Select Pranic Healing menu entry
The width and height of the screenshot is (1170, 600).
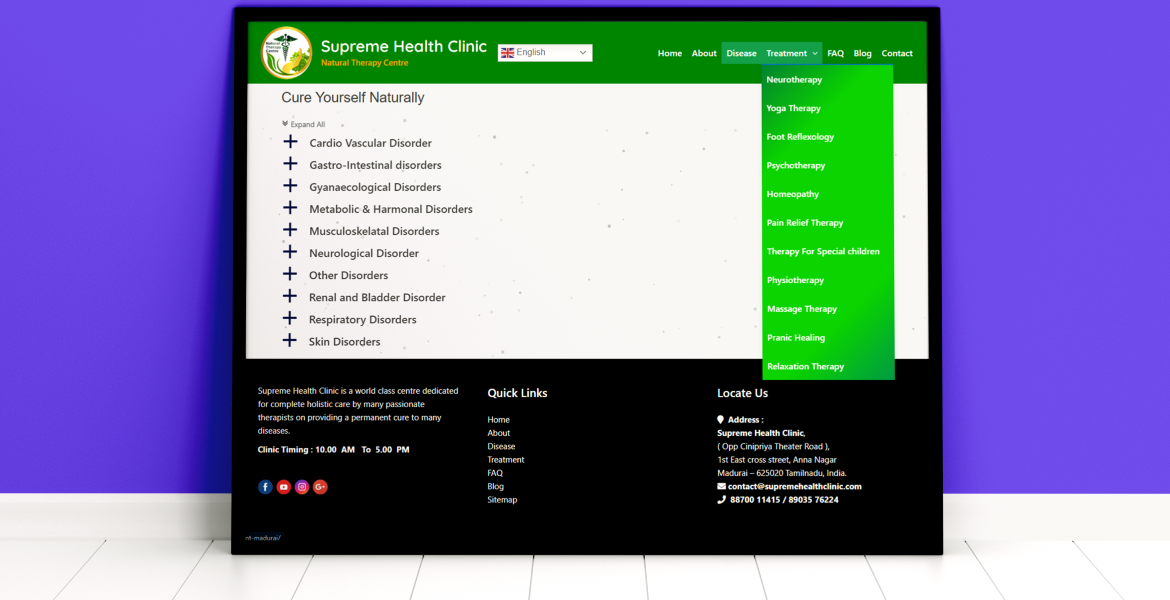tap(796, 338)
